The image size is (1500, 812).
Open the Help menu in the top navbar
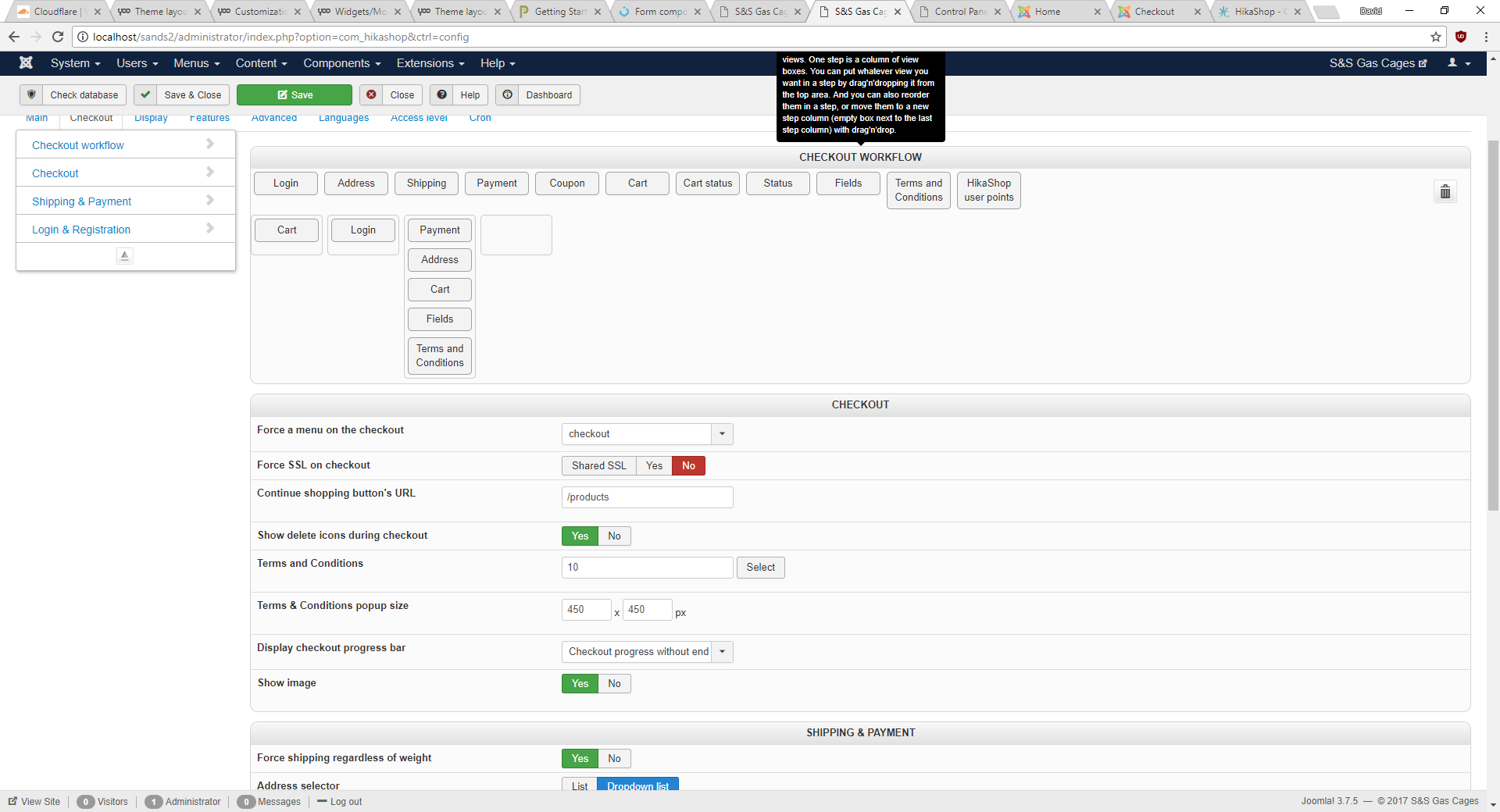498,63
